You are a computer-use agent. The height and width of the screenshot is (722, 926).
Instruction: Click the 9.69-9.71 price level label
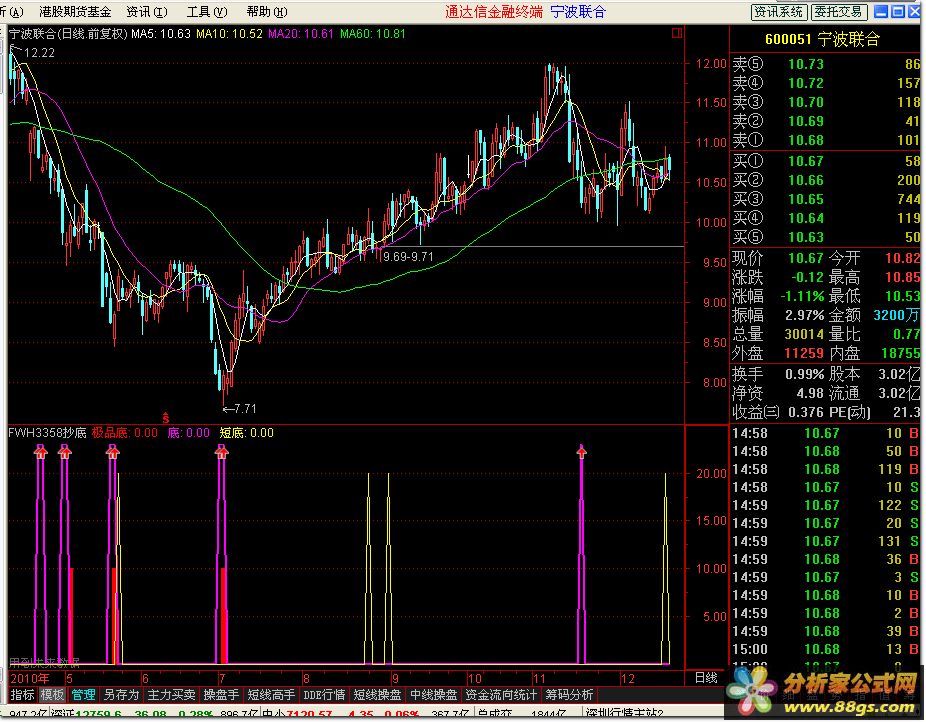(408, 257)
